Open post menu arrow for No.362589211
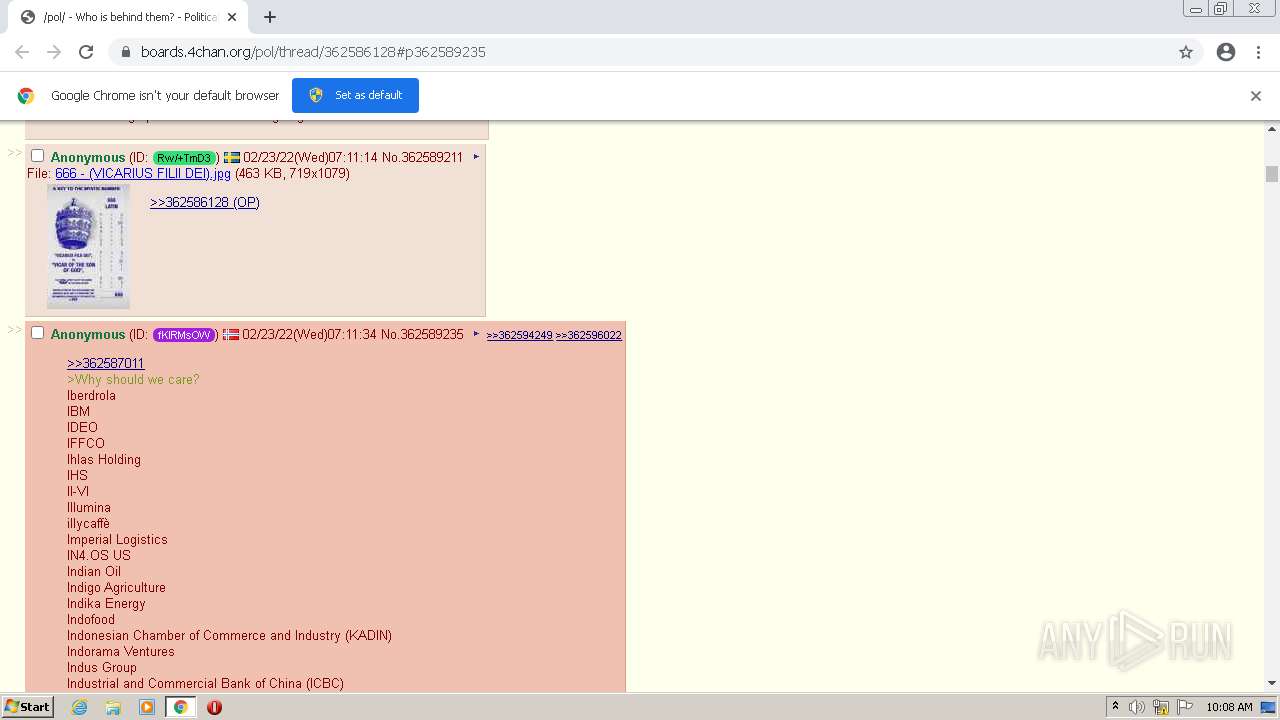 pyautogui.click(x=476, y=157)
